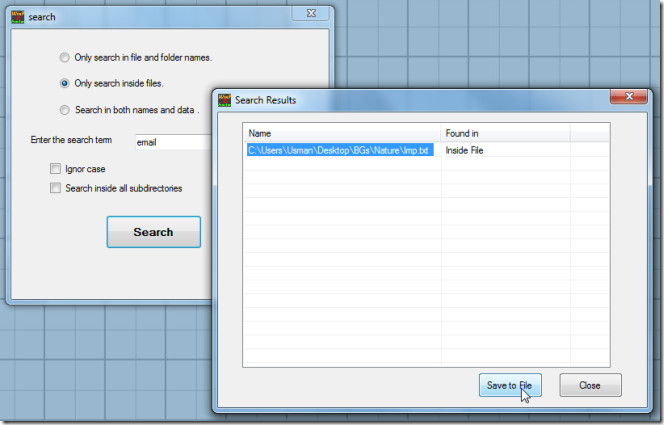Click the Close button in Search Results

(590, 385)
